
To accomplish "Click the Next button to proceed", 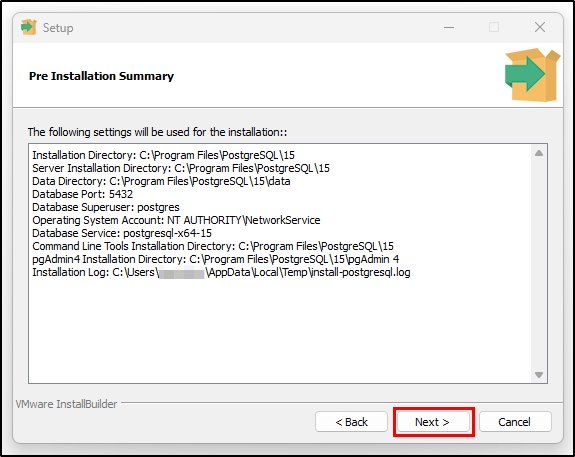I will [433, 422].
